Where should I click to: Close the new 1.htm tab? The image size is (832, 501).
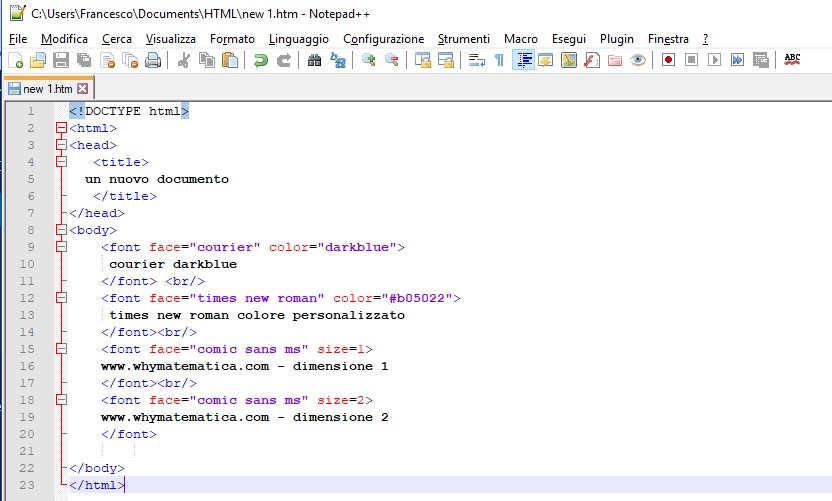82,89
